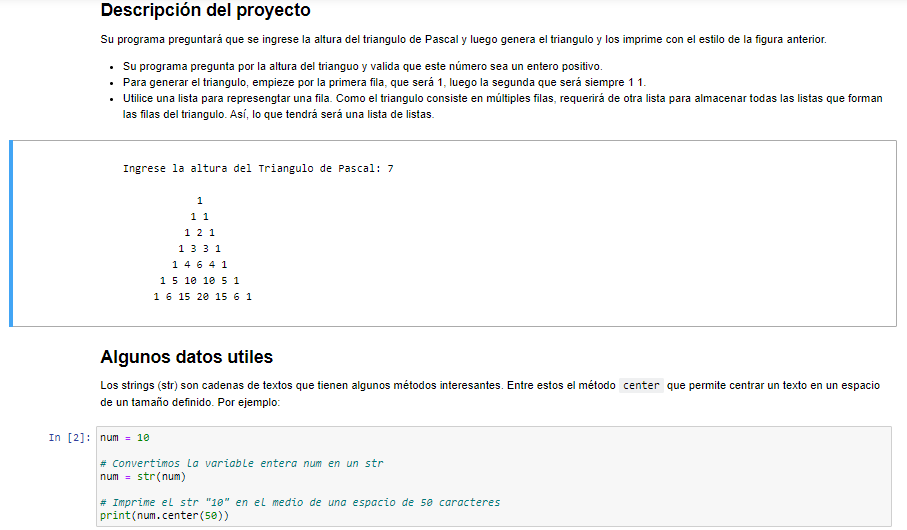Click the 'Convertimos la variable' comment line
The height and width of the screenshot is (530, 907).
(x=241, y=463)
